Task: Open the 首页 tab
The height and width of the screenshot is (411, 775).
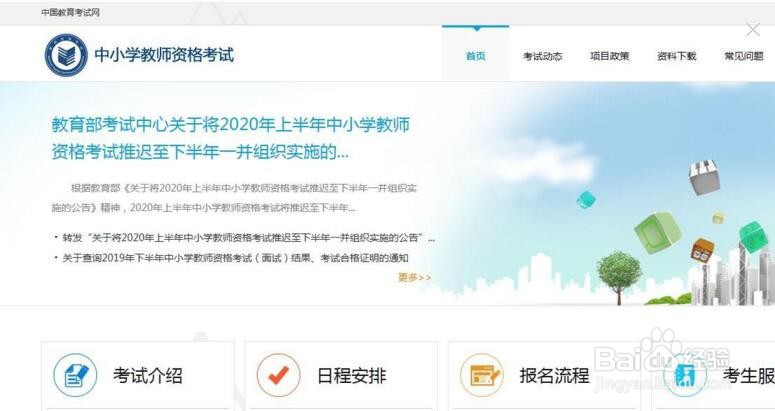Action: 475,56
